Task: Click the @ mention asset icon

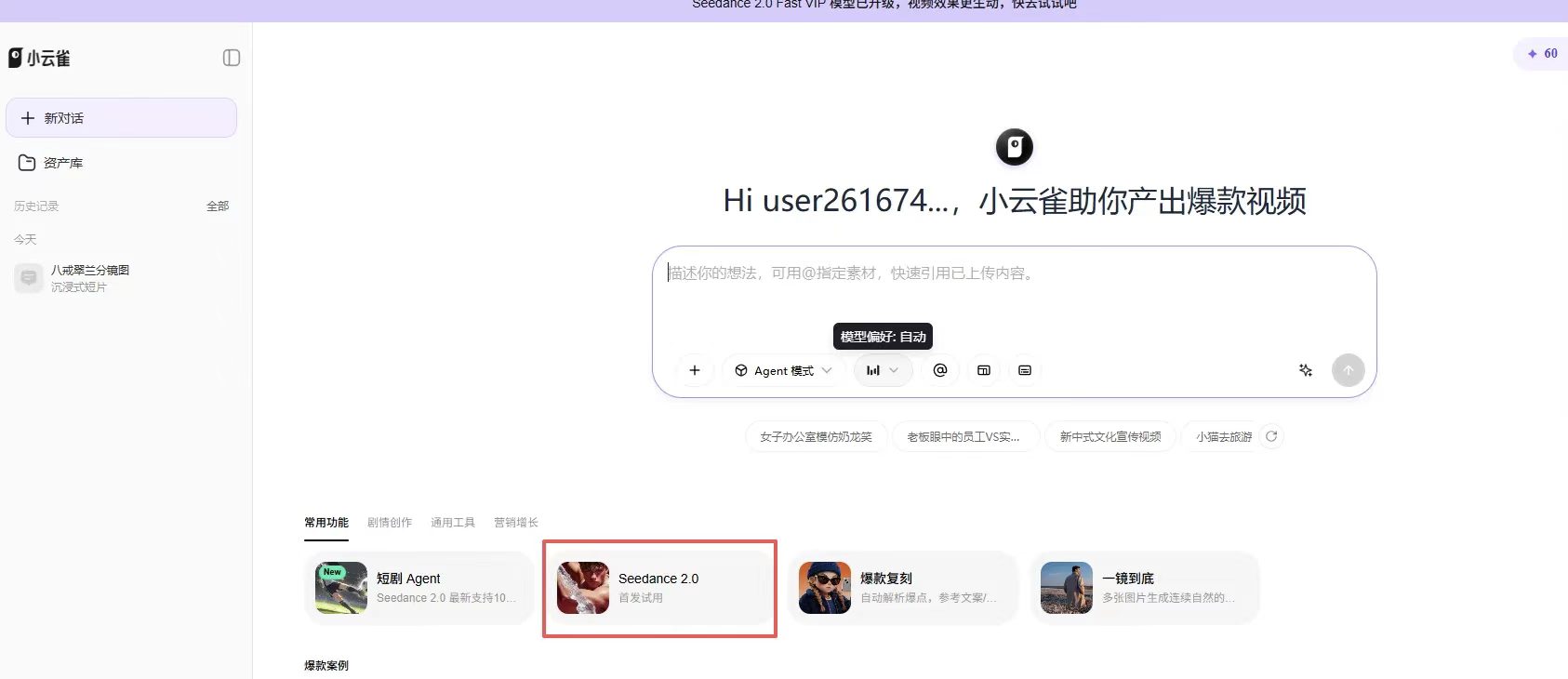Action: (940, 370)
